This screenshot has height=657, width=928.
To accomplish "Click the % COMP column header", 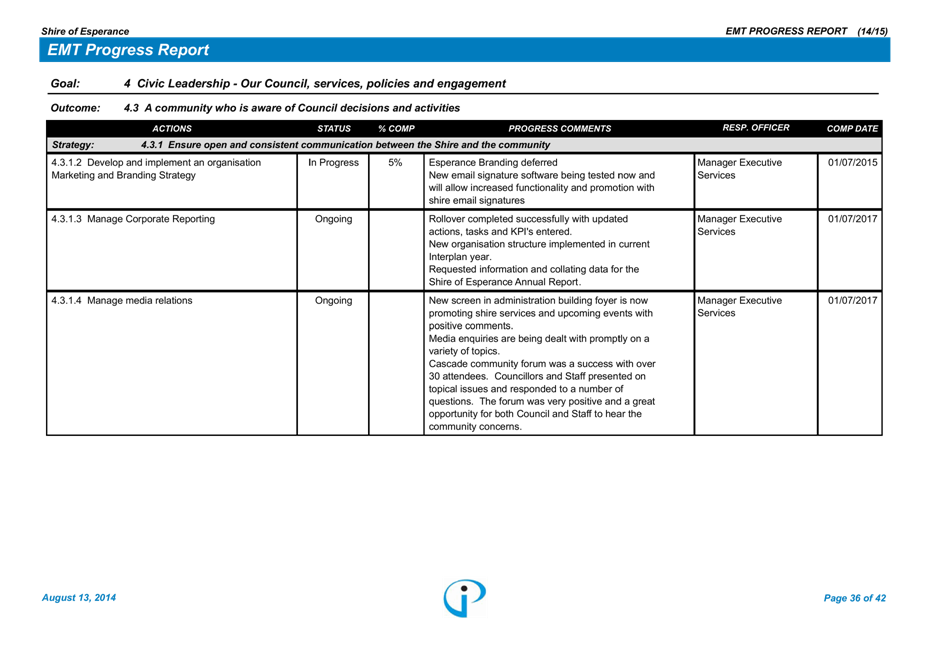I will tap(397, 128).
